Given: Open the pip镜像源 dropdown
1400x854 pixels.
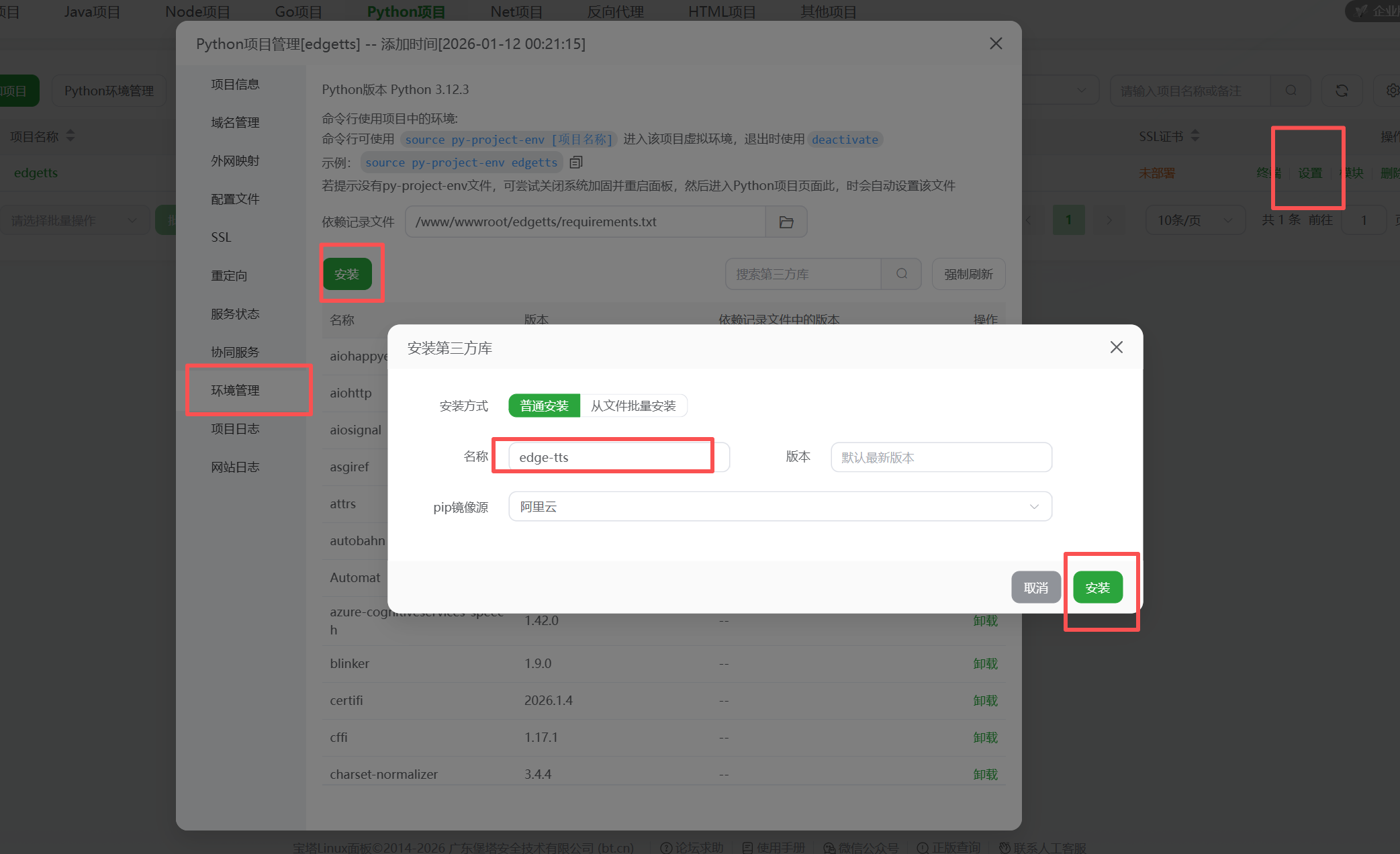Looking at the screenshot, I should point(780,507).
